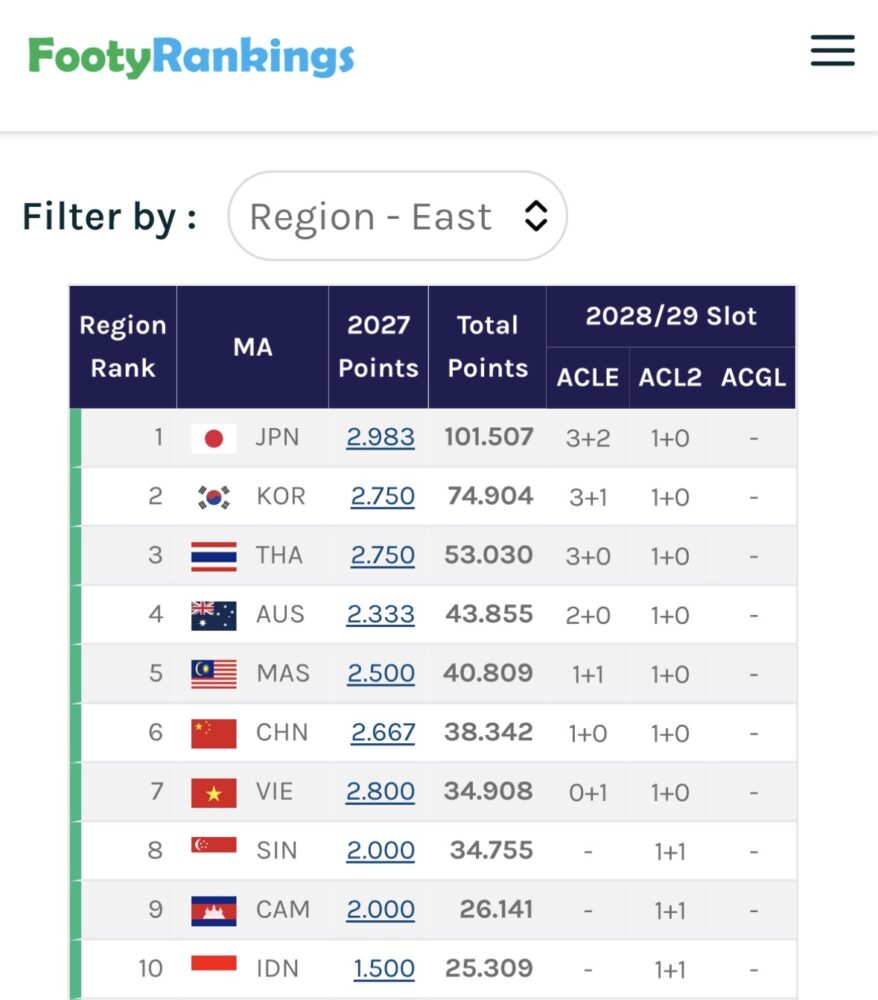Image resolution: width=878 pixels, height=1000 pixels.
Task: Click the 2027 Points column header
Action: tap(379, 347)
